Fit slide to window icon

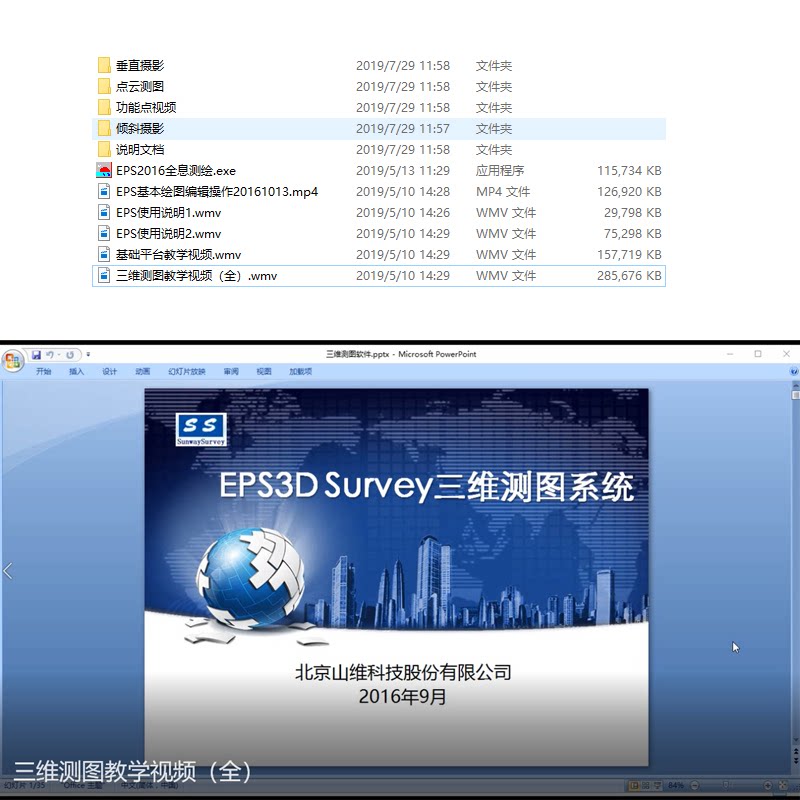tap(783, 786)
